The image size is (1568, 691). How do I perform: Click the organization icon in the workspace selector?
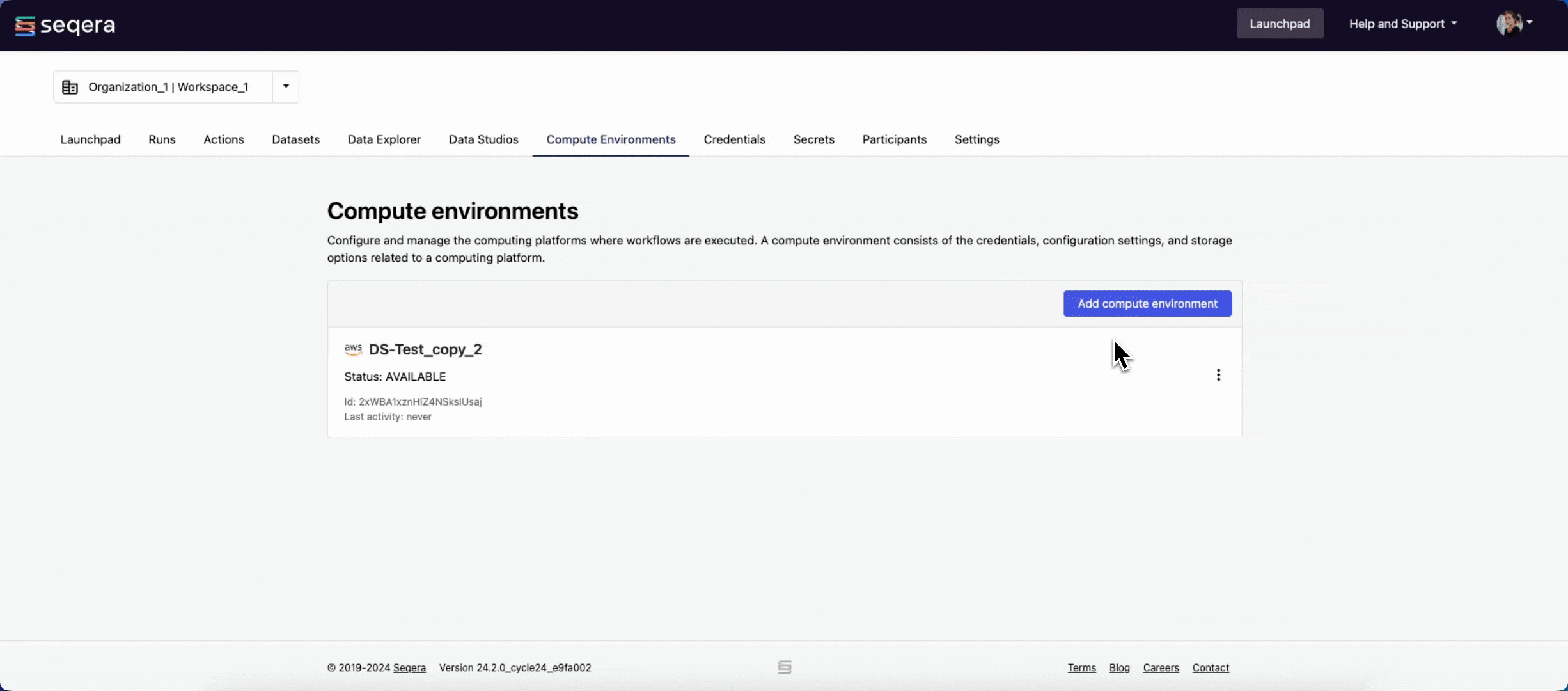coord(70,87)
